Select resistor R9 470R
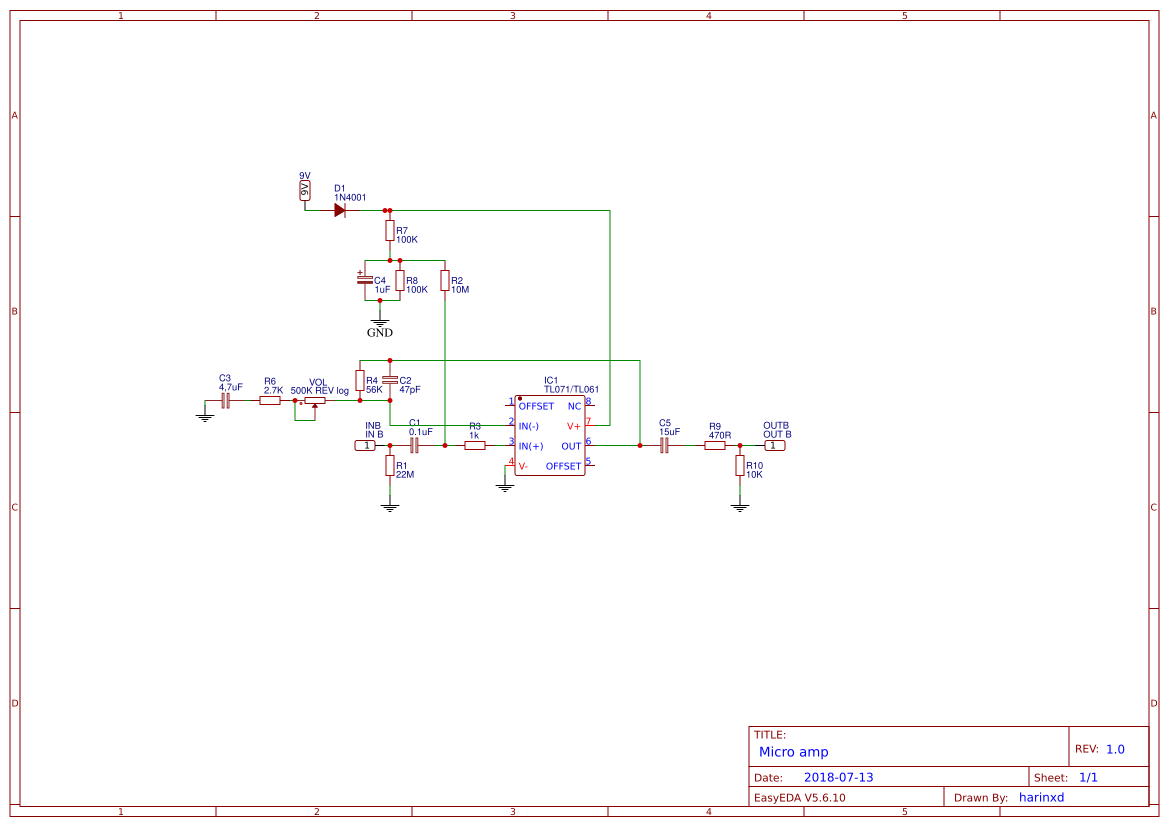Image resolution: width=1169 pixels, height=827 pixels. click(x=714, y=443)
